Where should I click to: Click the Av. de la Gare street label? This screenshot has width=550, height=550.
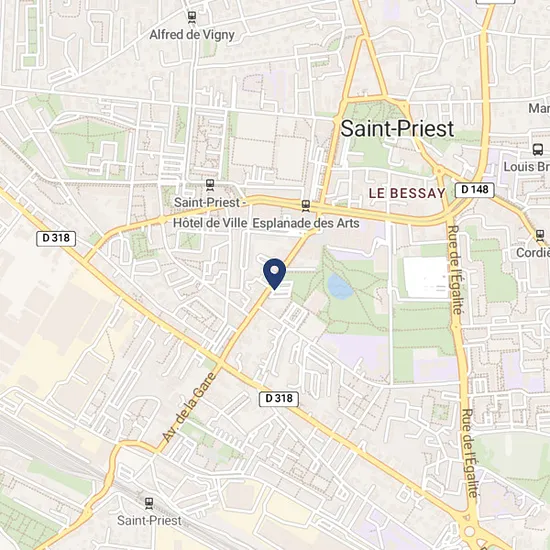189,407
